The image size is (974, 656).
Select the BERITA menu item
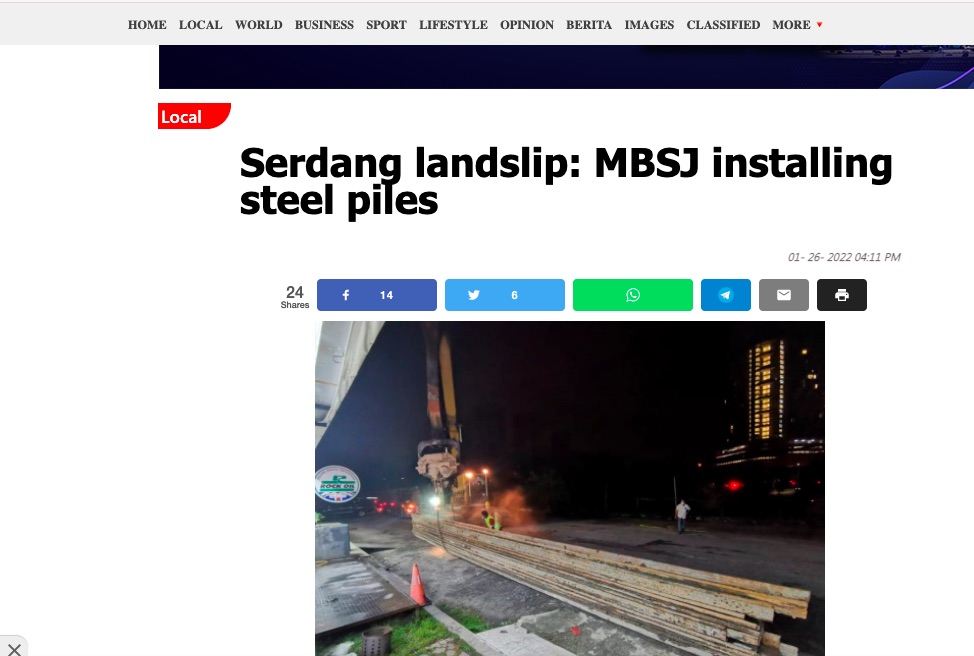click(589, 25)
